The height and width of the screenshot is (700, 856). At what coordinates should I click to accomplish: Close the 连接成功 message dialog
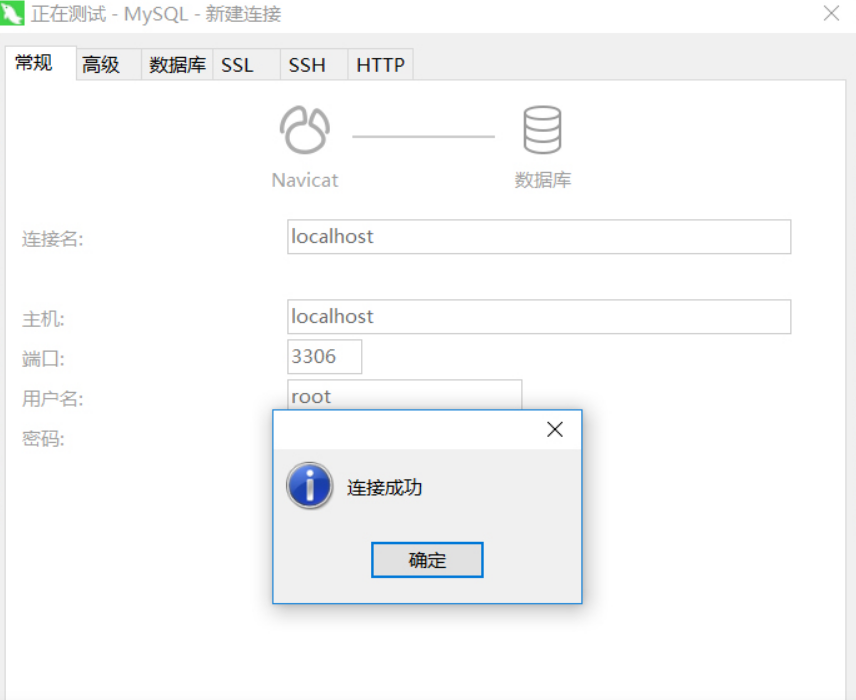click(x=555, y=430)
